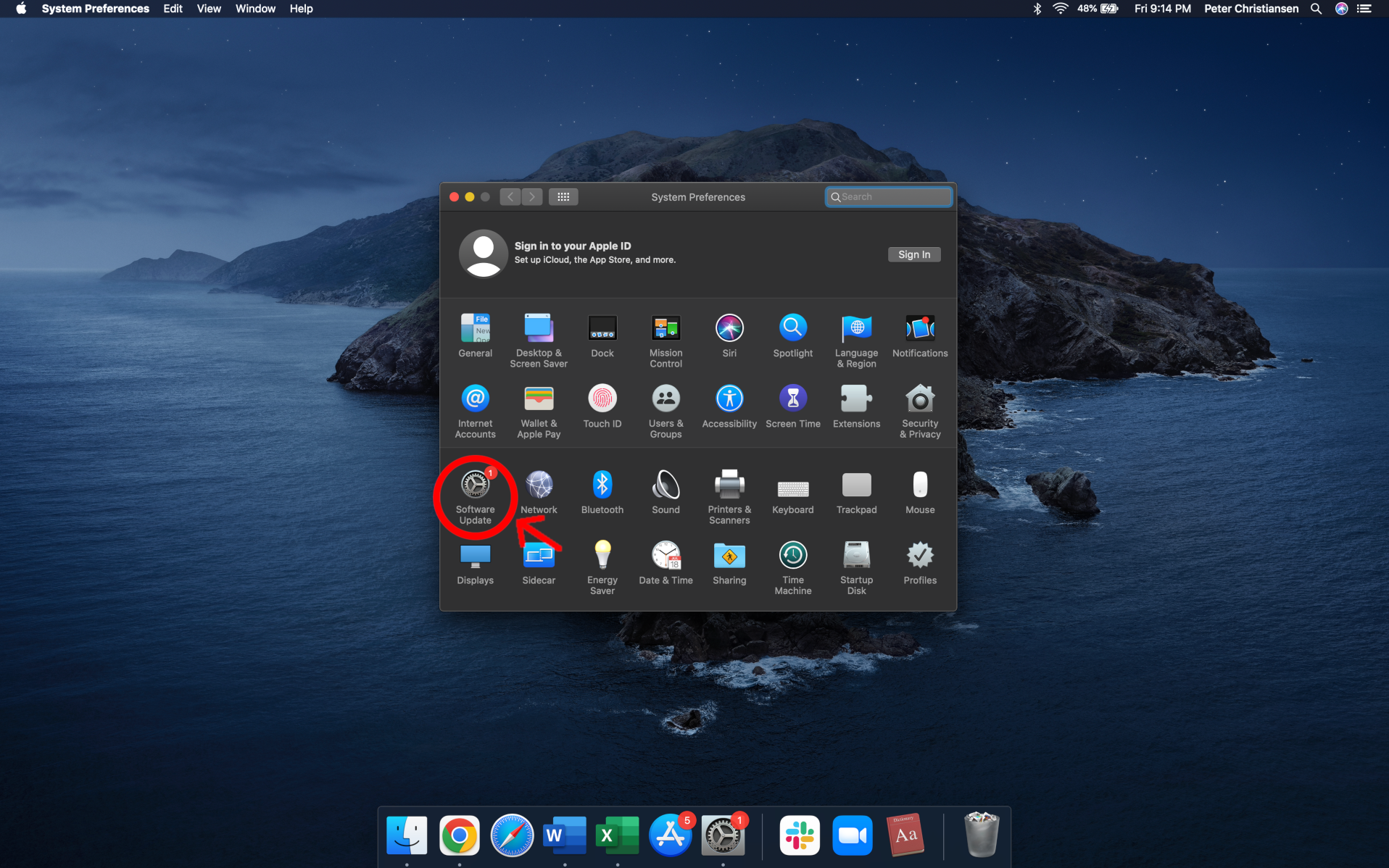1389x868 pixels.
Task: Open the Touch ID pane
Action: pos(602,406)
